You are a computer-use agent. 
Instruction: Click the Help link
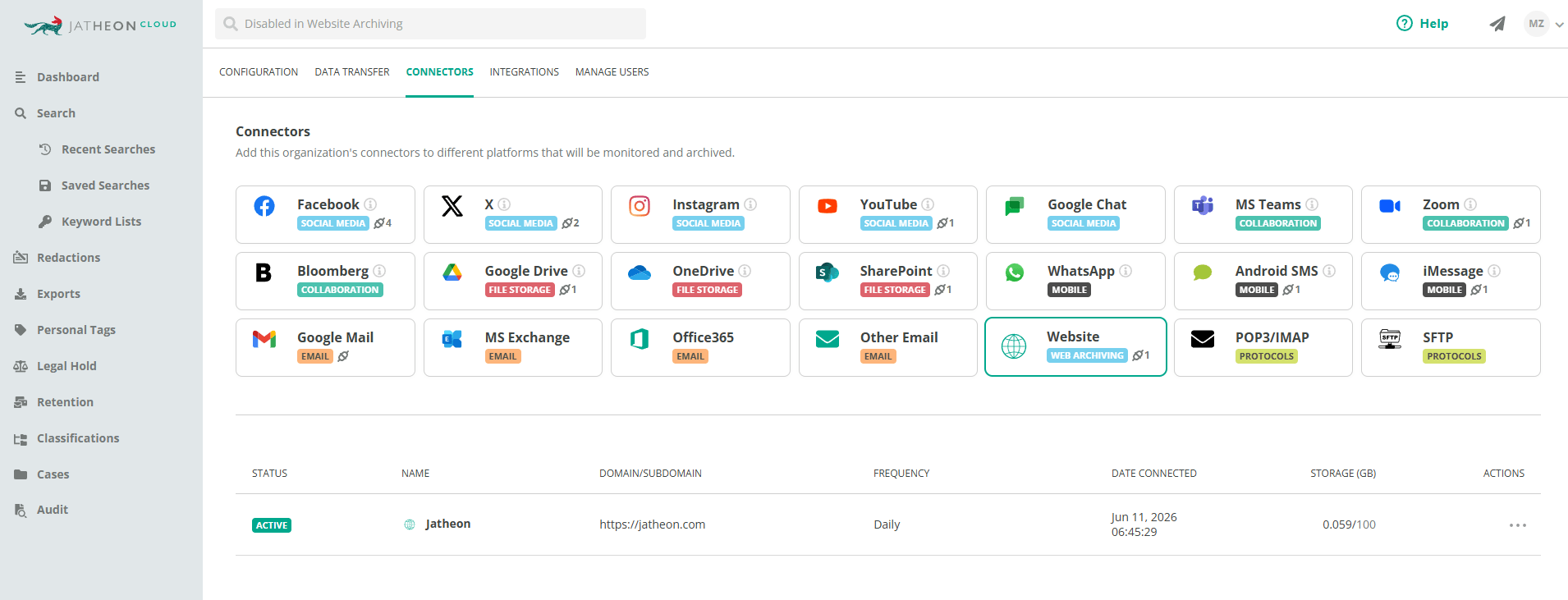(1422, 24)
